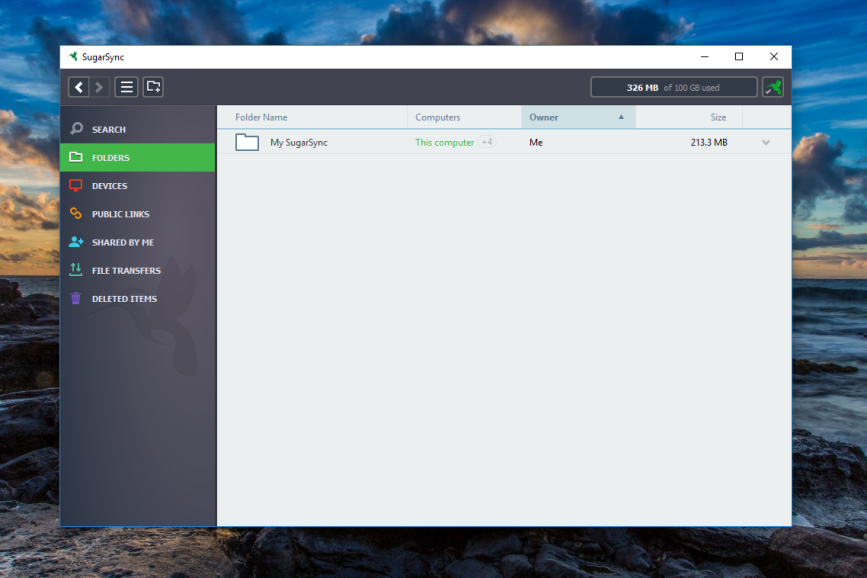Click the Me owner cell
The image size is (867, 578).
pyautogui.click(x=536, y=143)
